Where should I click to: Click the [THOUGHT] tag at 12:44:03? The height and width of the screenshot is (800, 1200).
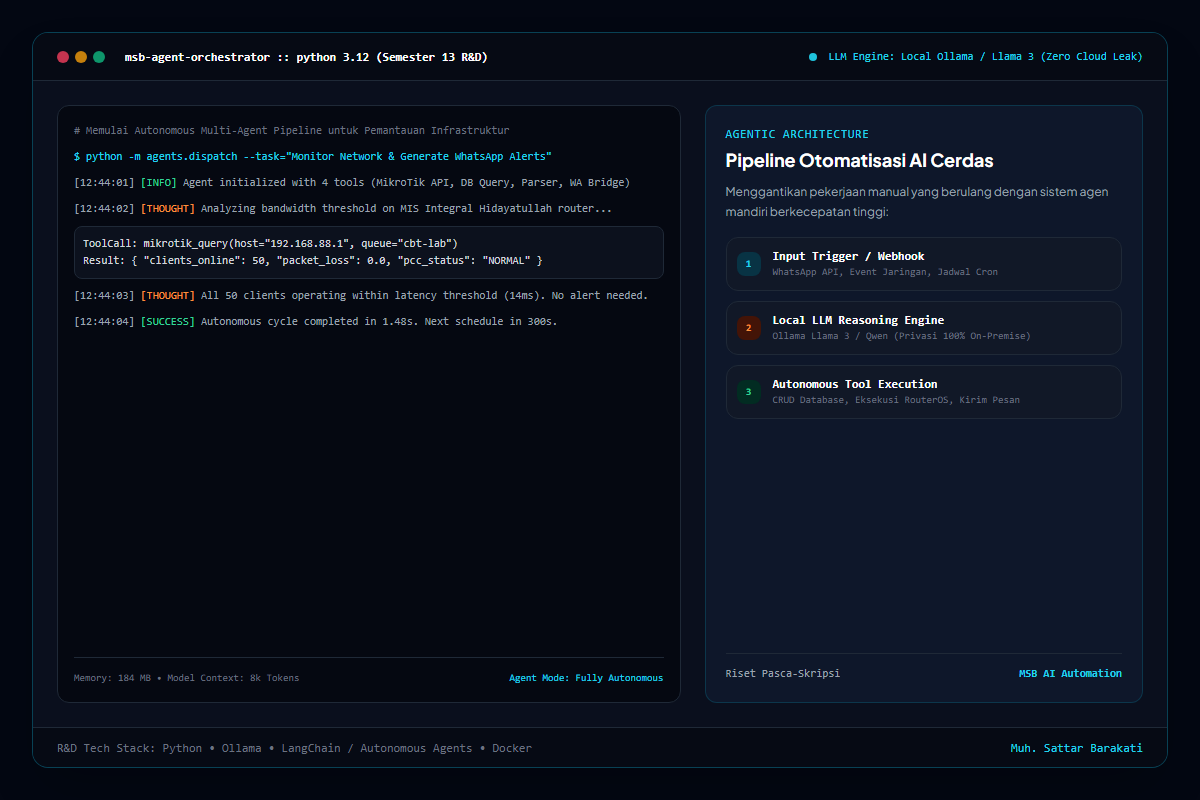pyautogui.click(x=167, y=296)
